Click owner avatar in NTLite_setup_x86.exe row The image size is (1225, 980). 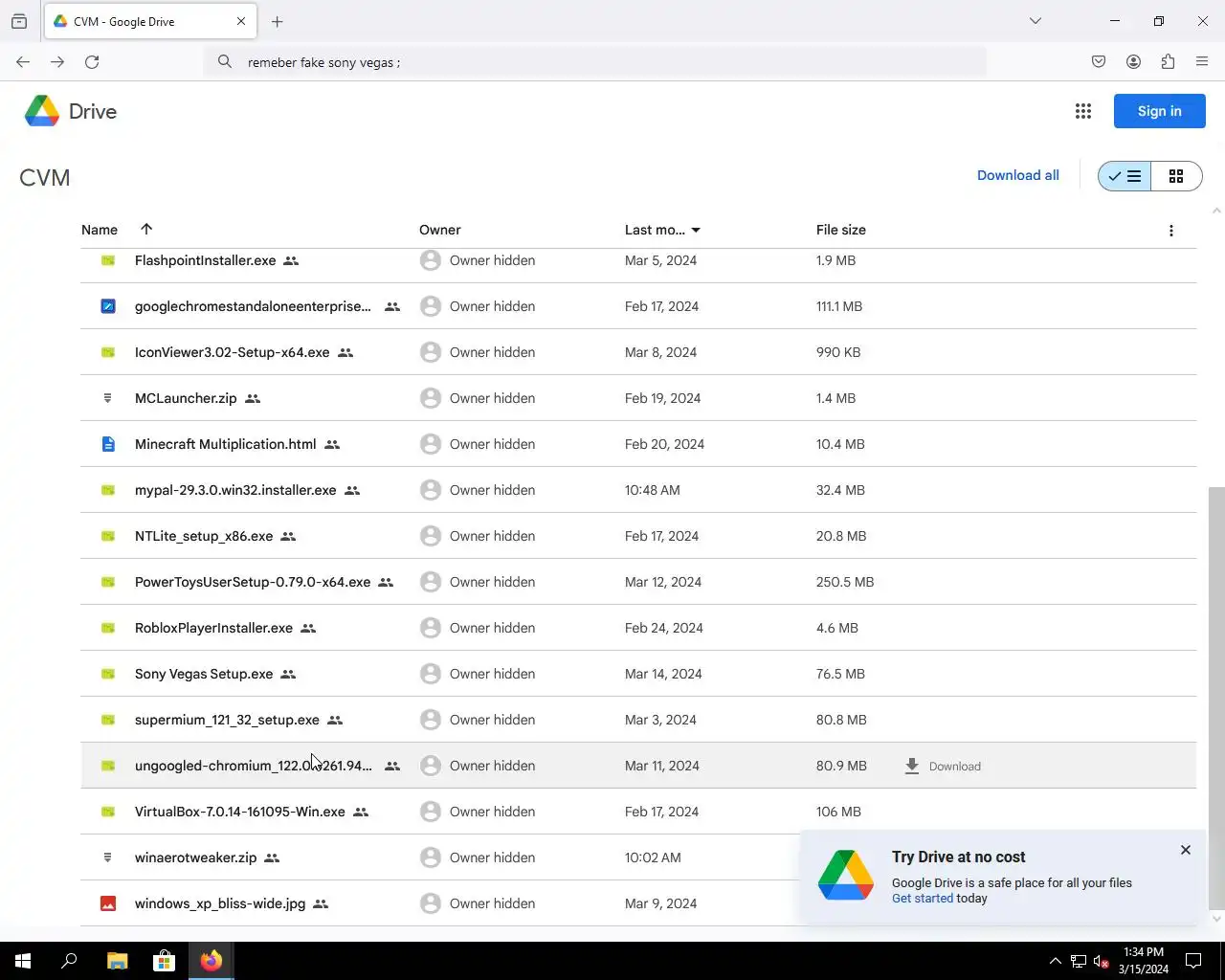click(431, 536)
